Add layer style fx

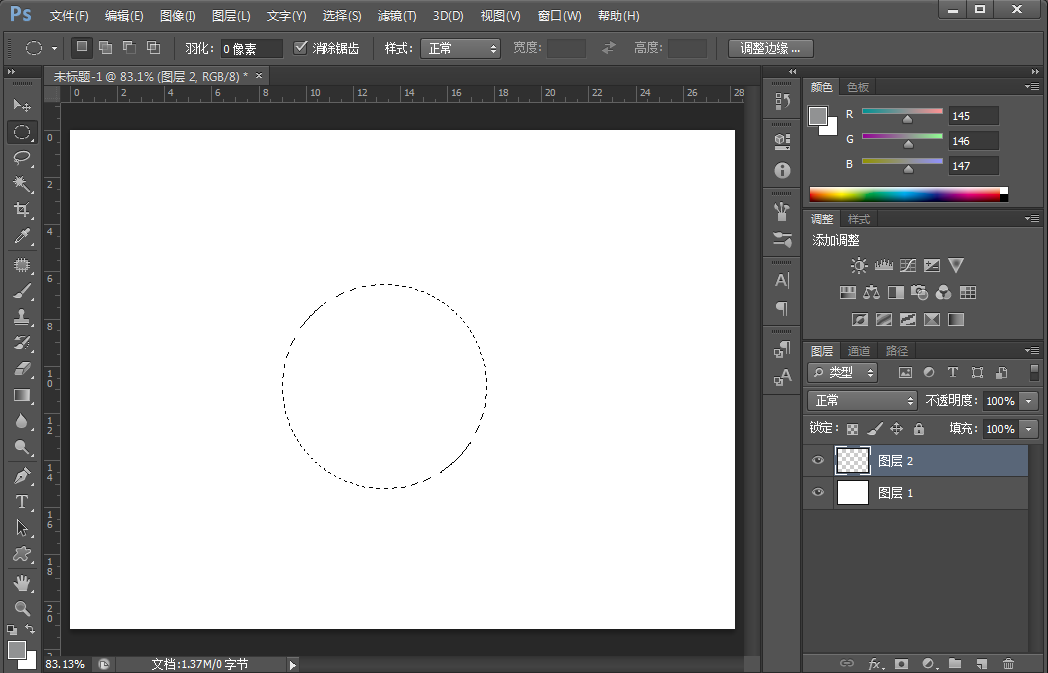click(874, 664)
